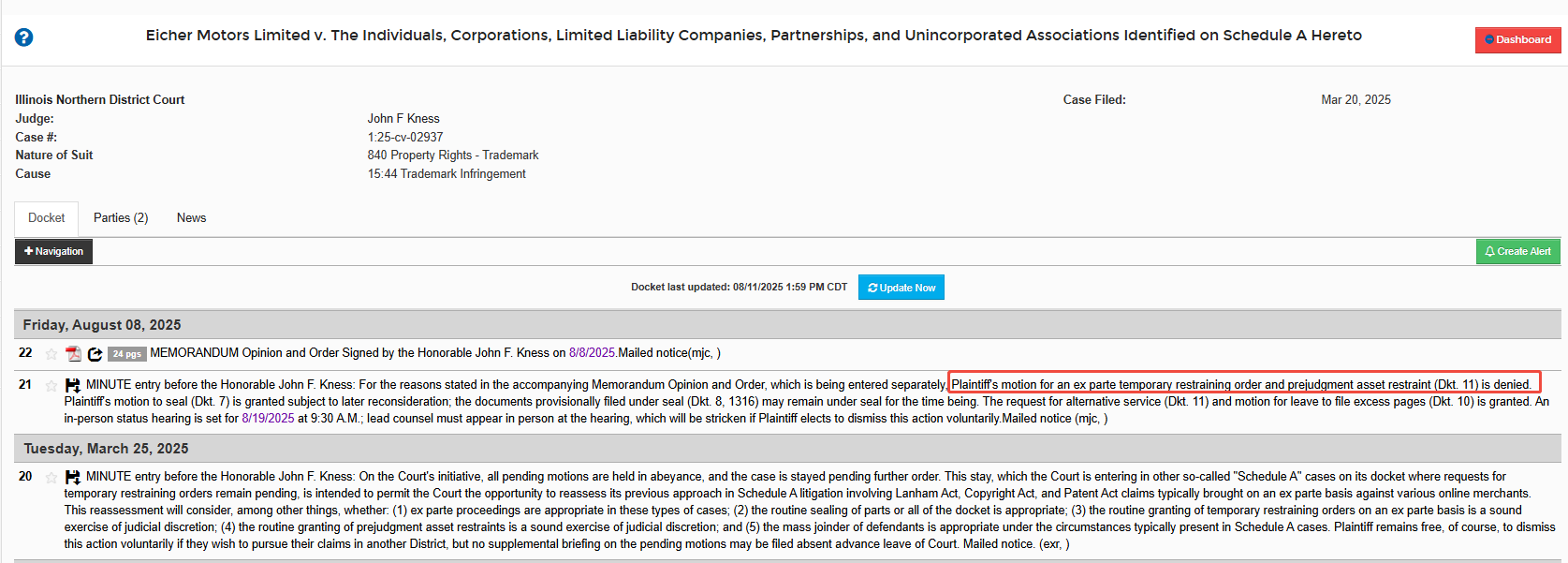The height and width of the screenshot is (563, 1568).
Task: Open the 8/19/2025 hearing date link
Action: pos(268,419)
